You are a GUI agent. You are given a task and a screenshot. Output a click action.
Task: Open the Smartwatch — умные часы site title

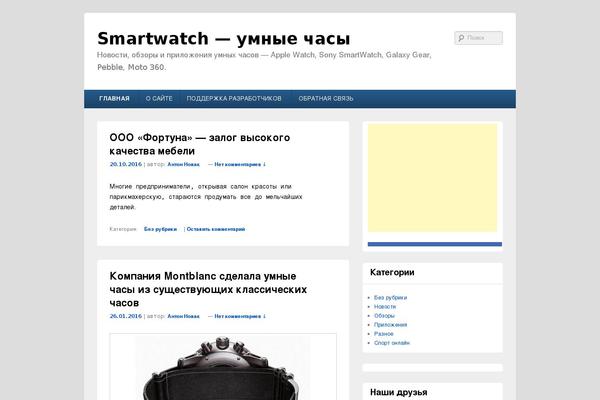223,39
